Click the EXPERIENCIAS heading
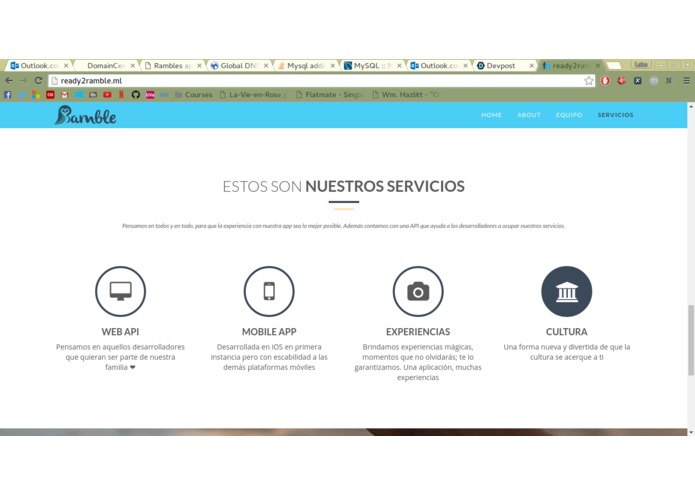Screen dimensions: 695x494 point(418,332)
